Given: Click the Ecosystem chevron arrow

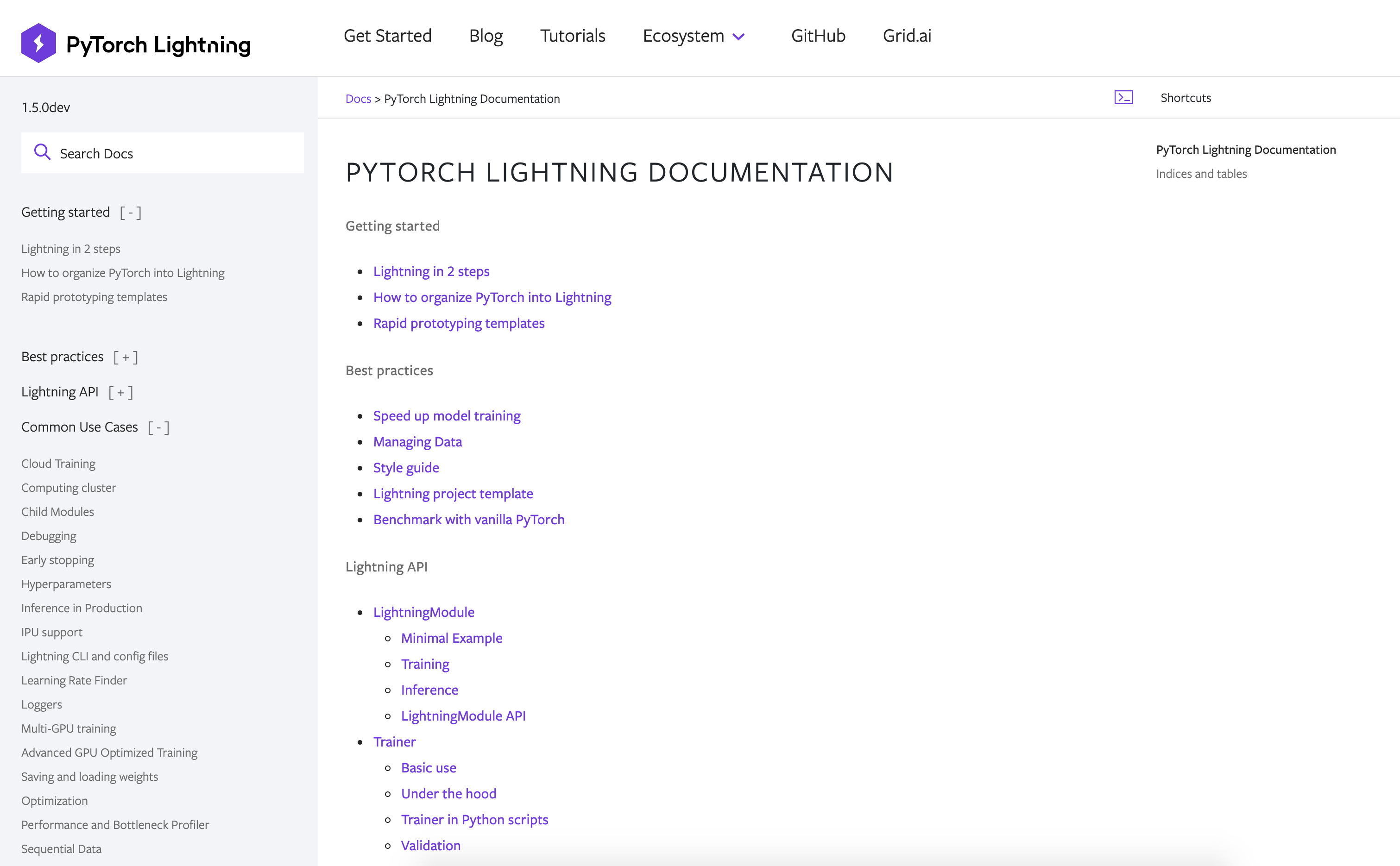Looking at the screenshot, I should tap(739, 37).
